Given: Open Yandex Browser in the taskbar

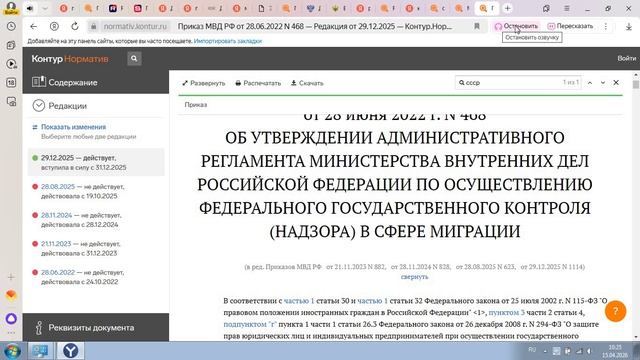Looking at the screenshot, I should pos(70,351).
